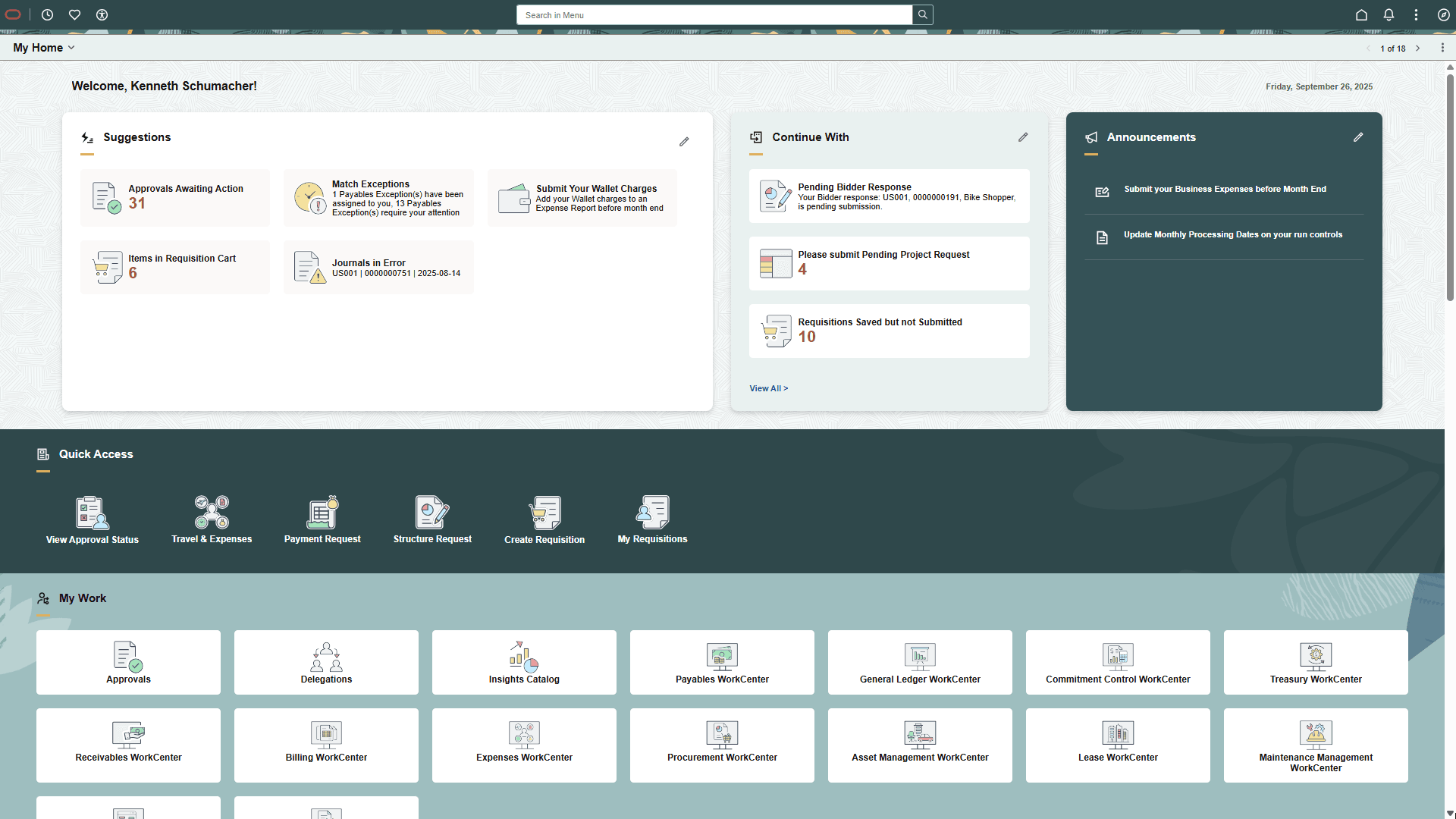Open accessibility options icon in top bar
This screenshot has width=1456, height=819.
102,14
